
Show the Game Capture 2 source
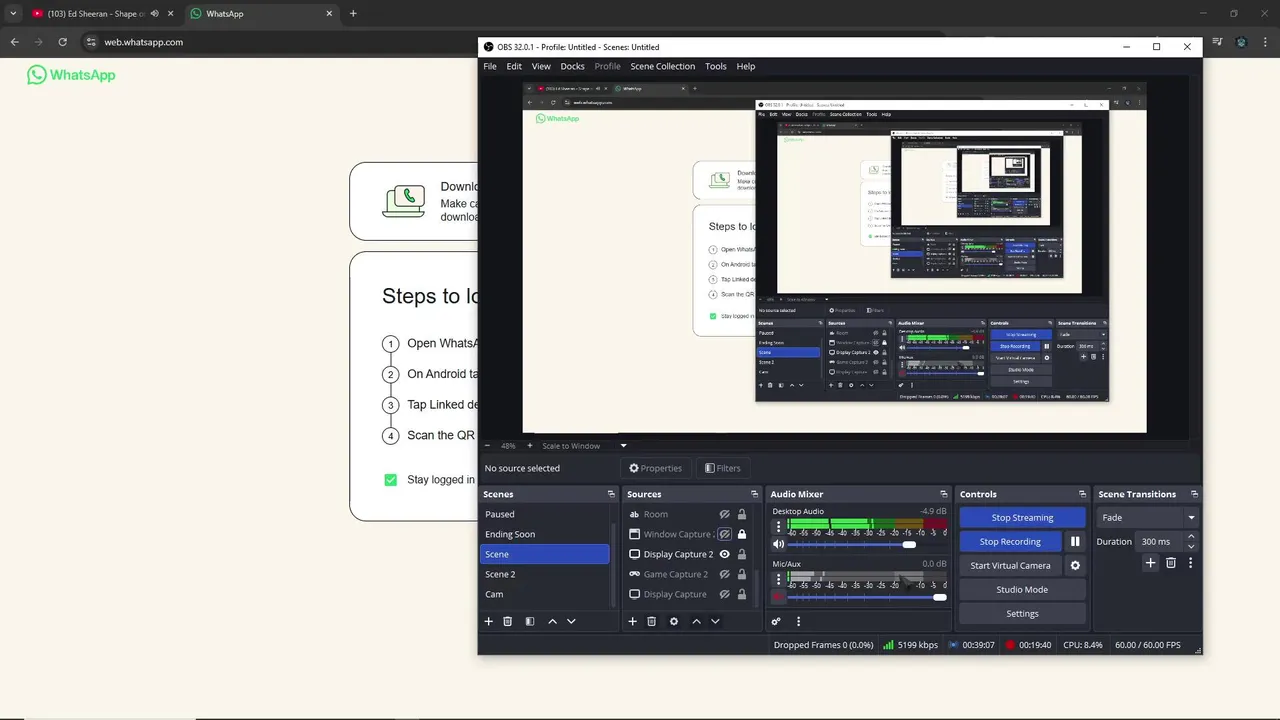724,574
